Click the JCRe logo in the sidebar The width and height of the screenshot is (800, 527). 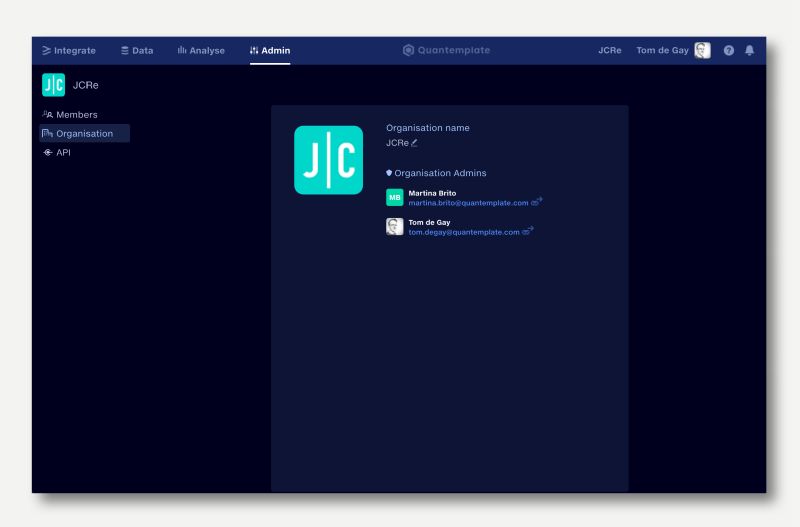point(54,85)
